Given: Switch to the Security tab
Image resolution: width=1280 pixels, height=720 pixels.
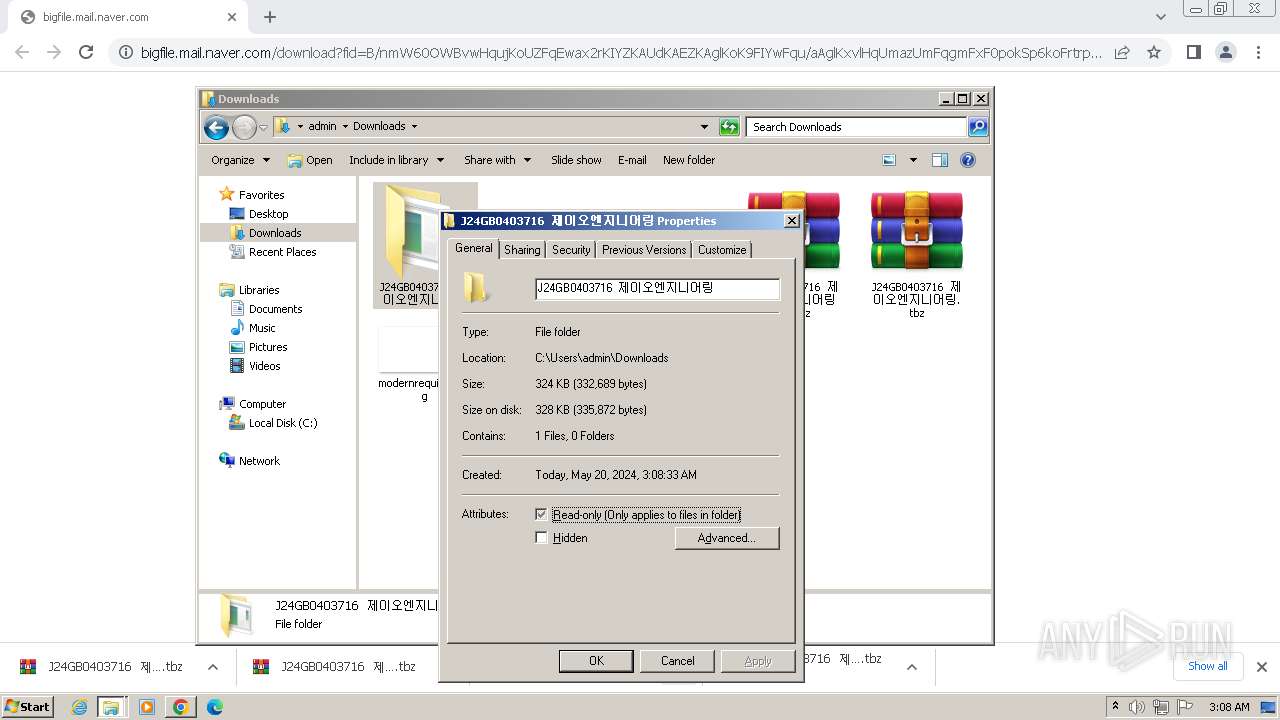Looking at the screenshot, I should 571,250.
